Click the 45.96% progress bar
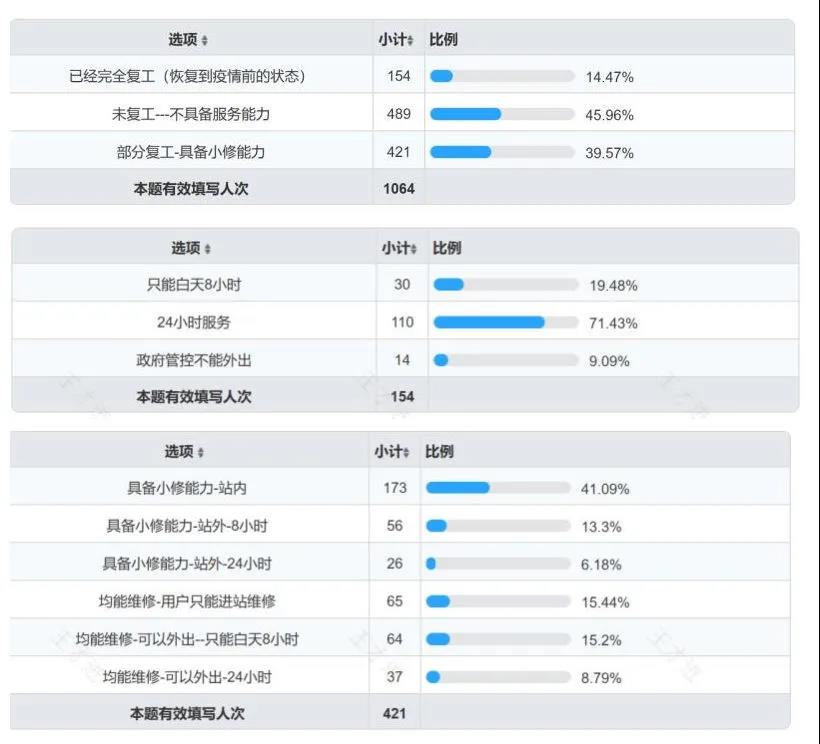This screenshot has width=820, height=744. [x=501, y=114]
